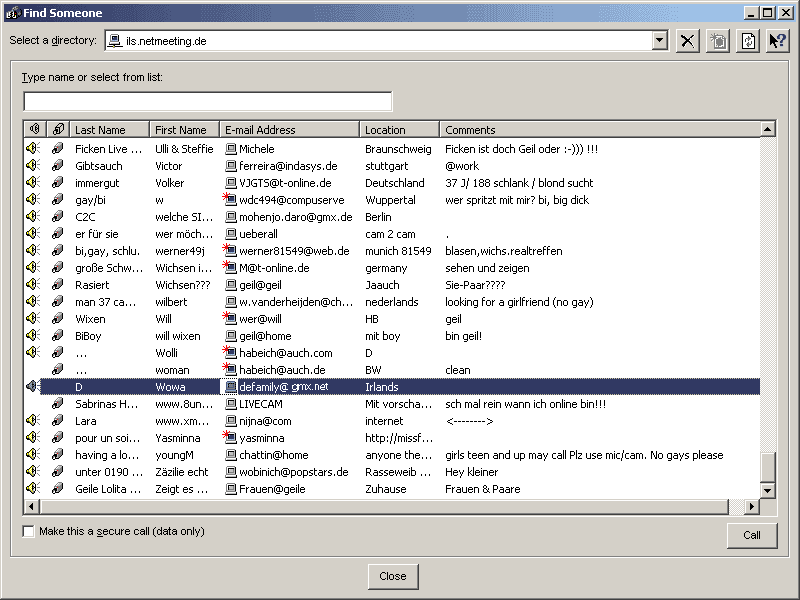Click the disabled properties icon beside Delete
The width and height of the screenshot is (800, 600).
click(x=718, y=41)
